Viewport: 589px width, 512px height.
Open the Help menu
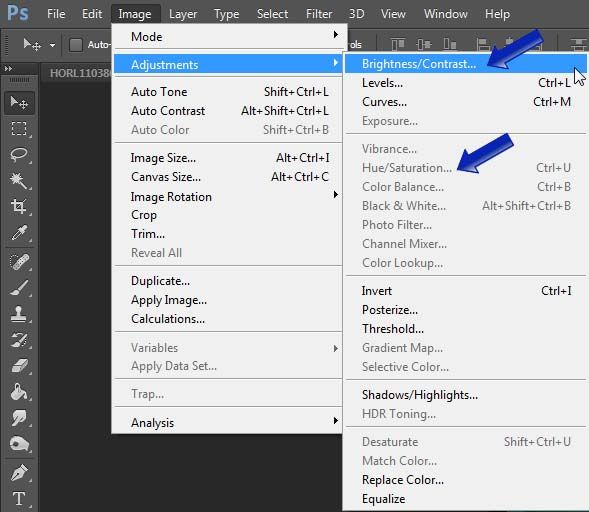click(497, 14)
